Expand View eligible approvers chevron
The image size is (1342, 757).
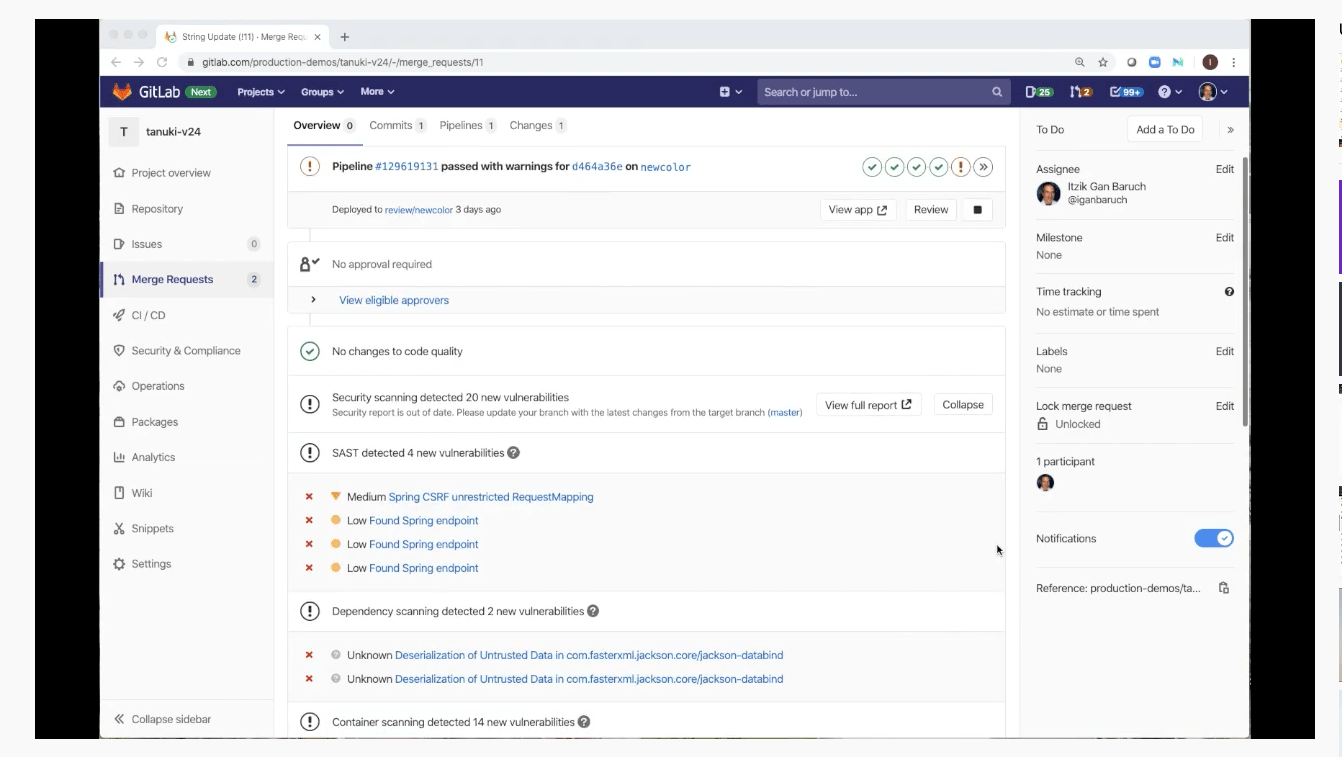click(313, 300)
